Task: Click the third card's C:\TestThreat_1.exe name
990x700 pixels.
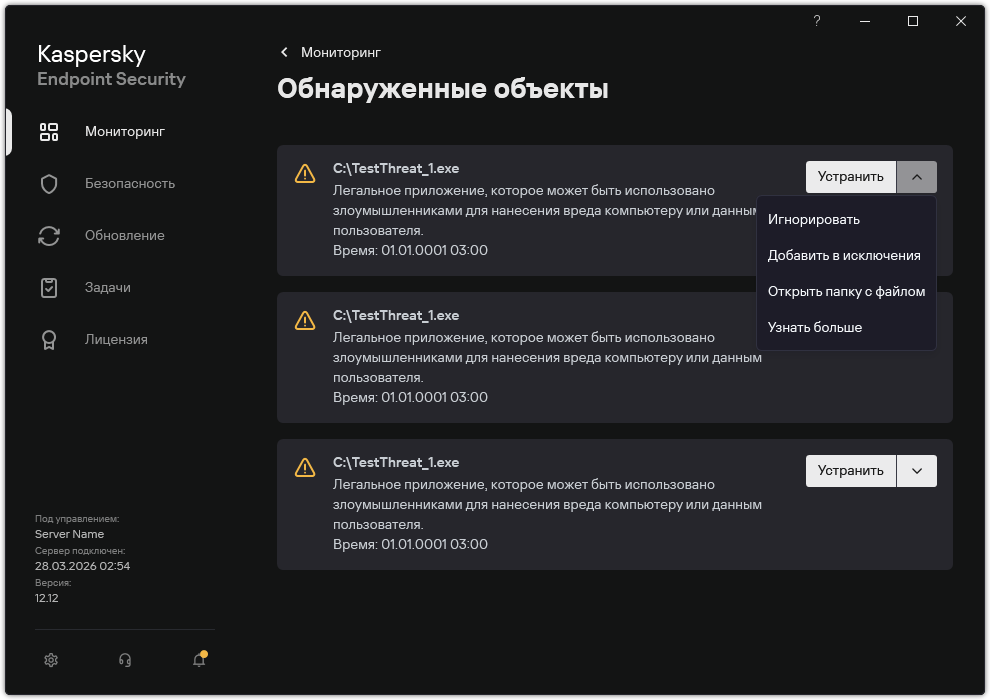Action: pos(396,463)
